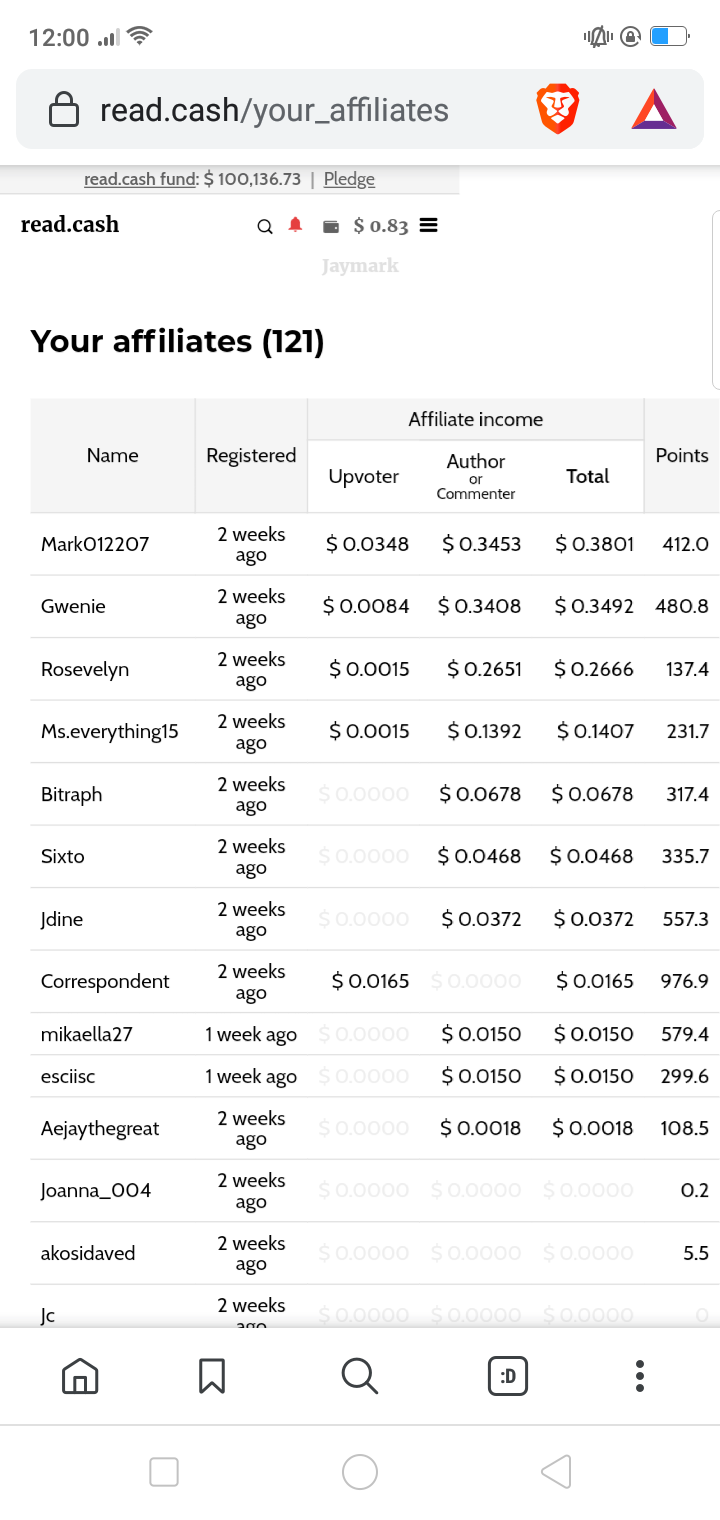Viewport: 720px width, 1520px height.
Task: Open browser bookmarks icon
Action: pos(212,1376)
